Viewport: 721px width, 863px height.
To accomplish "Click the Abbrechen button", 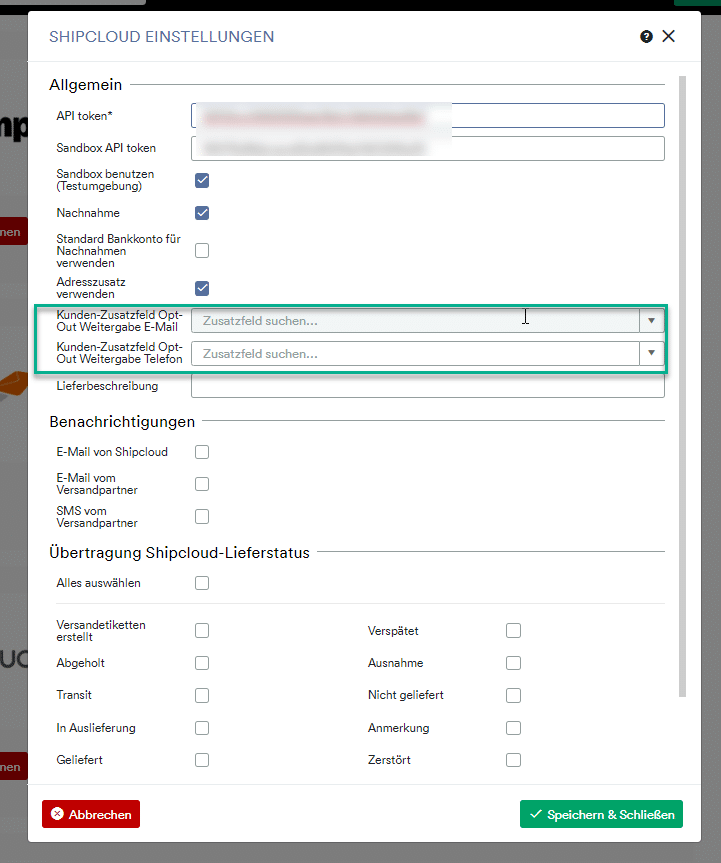I will (91, 814).
